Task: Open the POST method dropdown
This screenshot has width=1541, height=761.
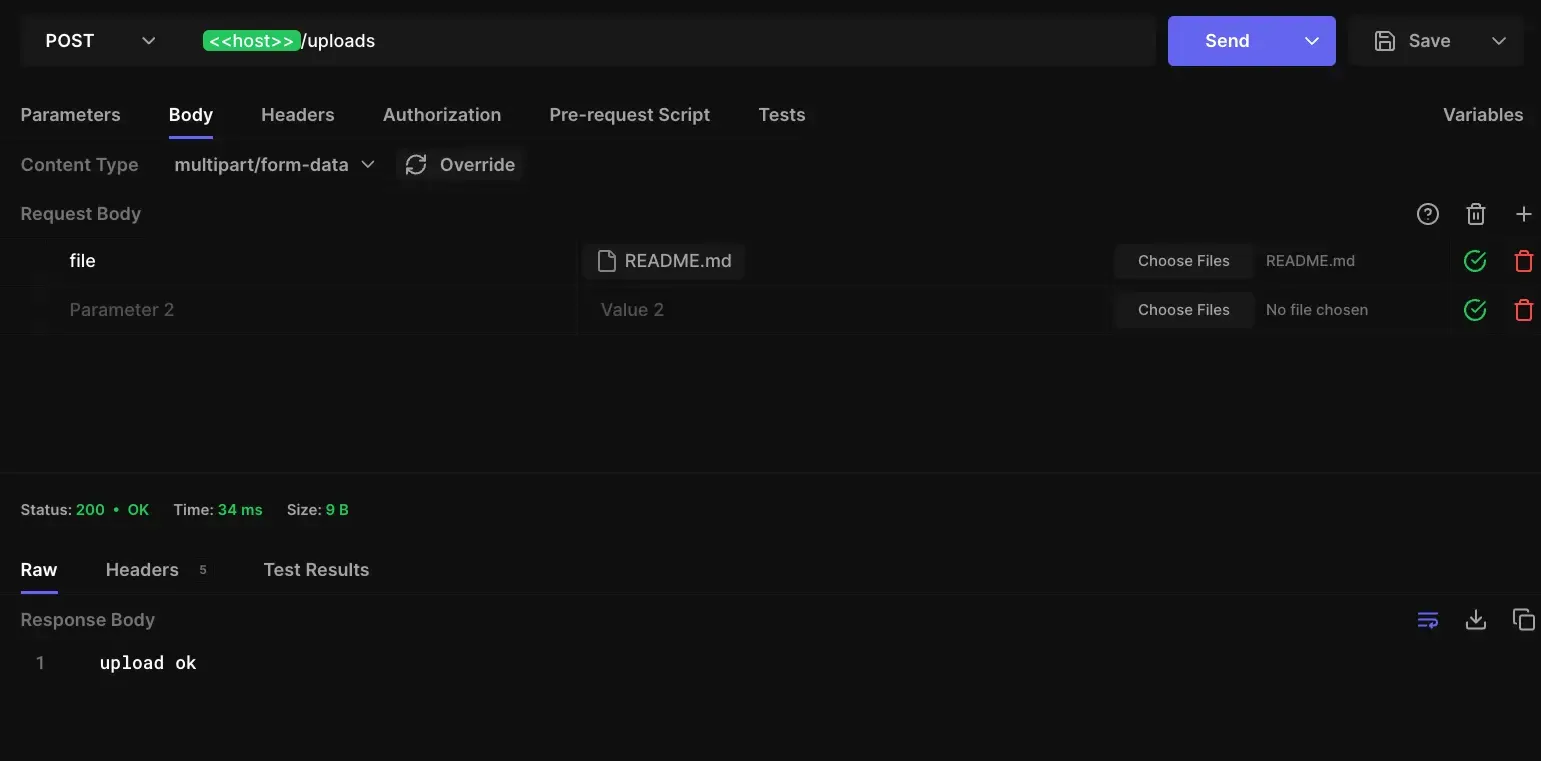Action: [x=101, y=41]
